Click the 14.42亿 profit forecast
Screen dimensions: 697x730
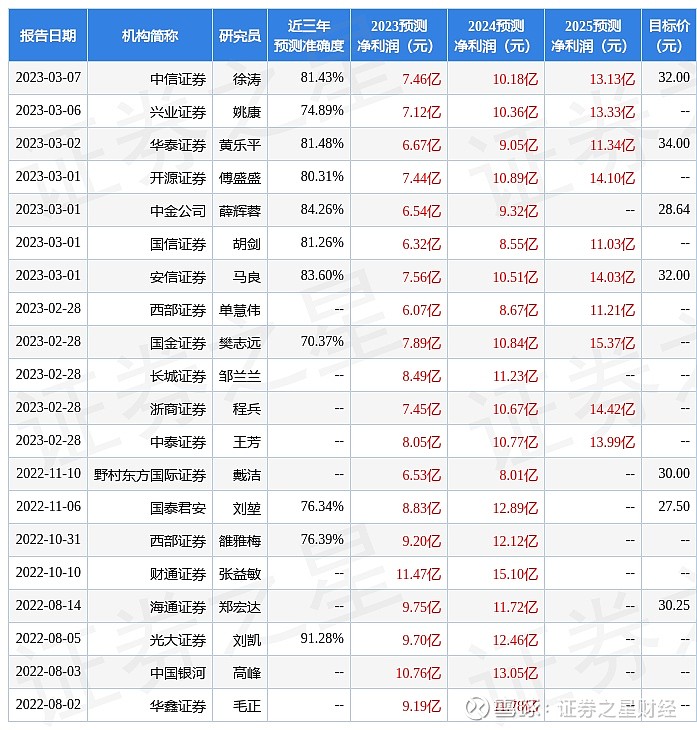point(612,409)
